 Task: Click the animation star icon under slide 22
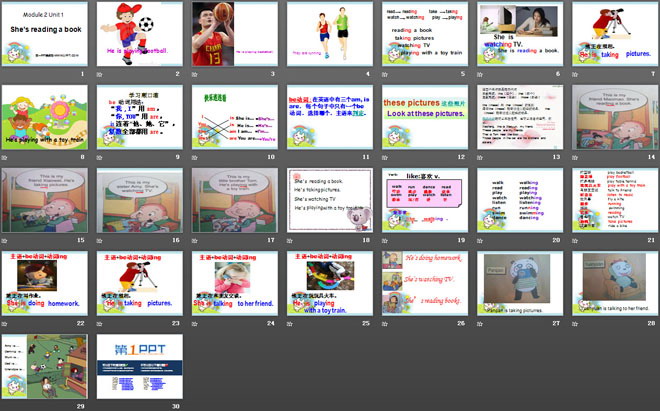(5, 324)
